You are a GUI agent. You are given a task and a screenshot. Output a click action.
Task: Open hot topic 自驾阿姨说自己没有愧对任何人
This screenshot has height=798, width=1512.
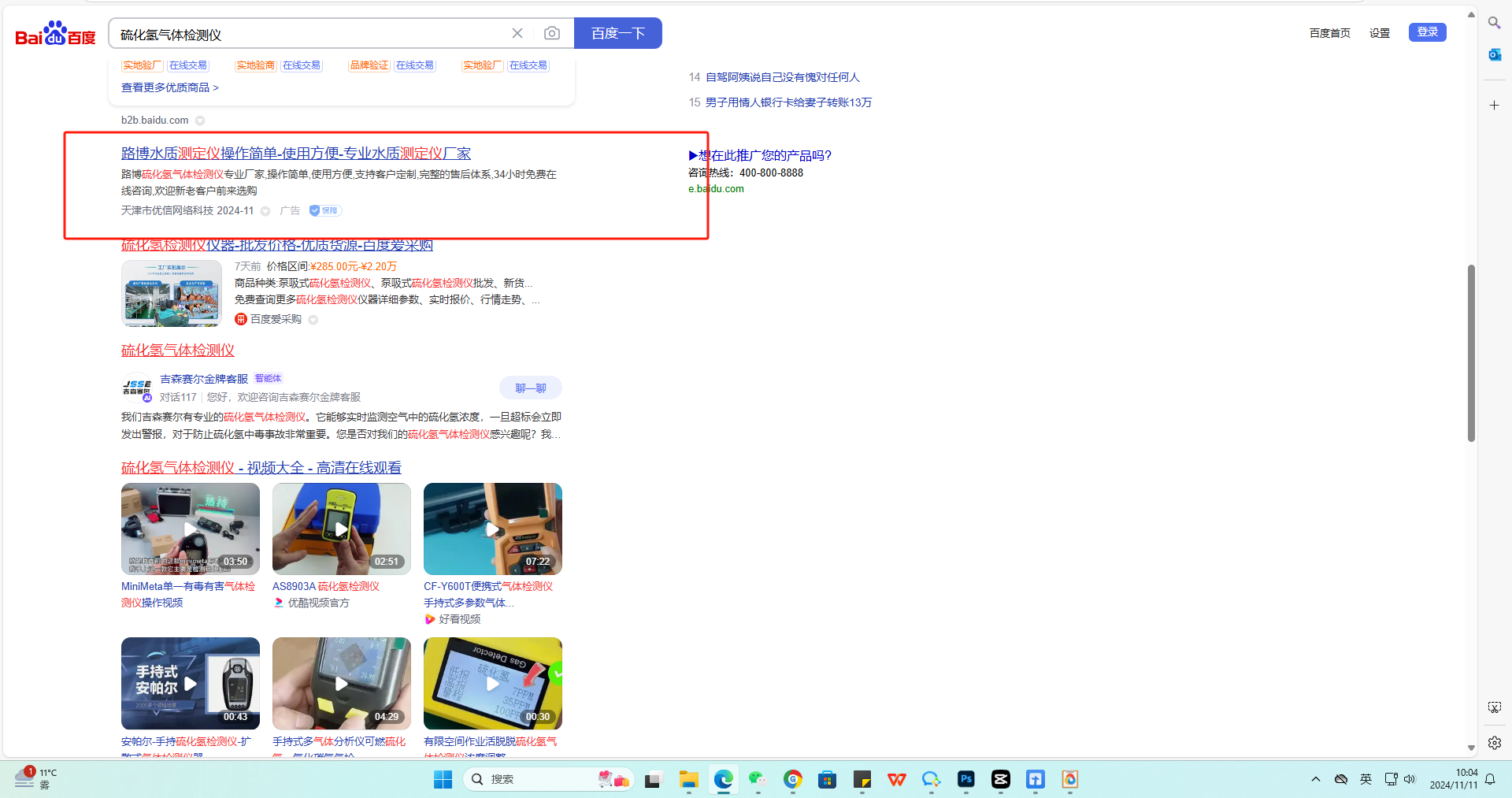[782, 77]
